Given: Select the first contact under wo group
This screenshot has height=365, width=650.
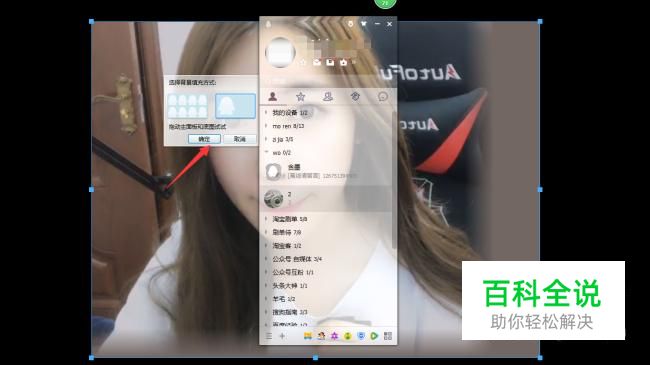Looking at the screenshot, I should pos(325,172).
